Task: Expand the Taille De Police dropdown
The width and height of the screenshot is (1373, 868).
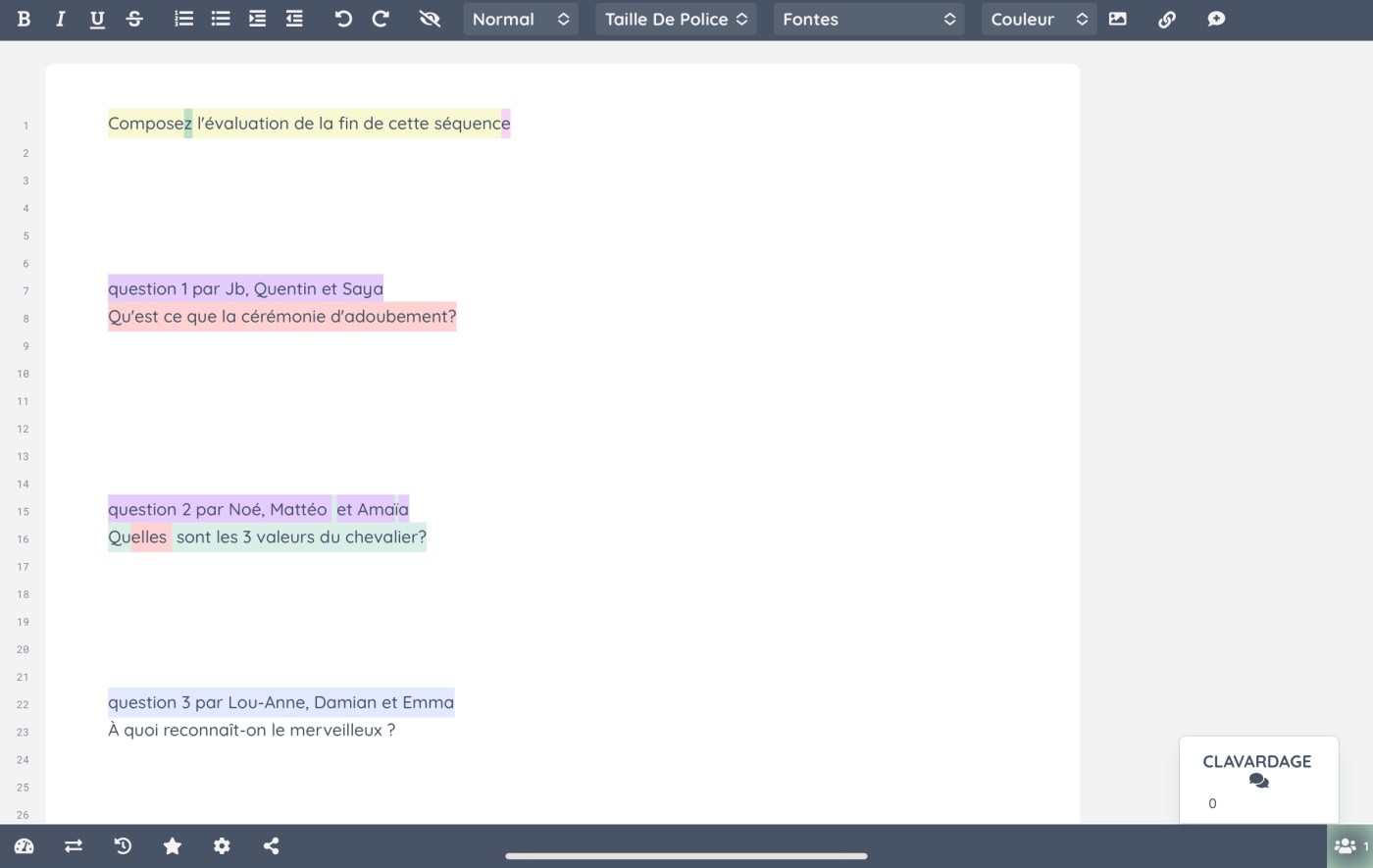Action: click(676, 19)
